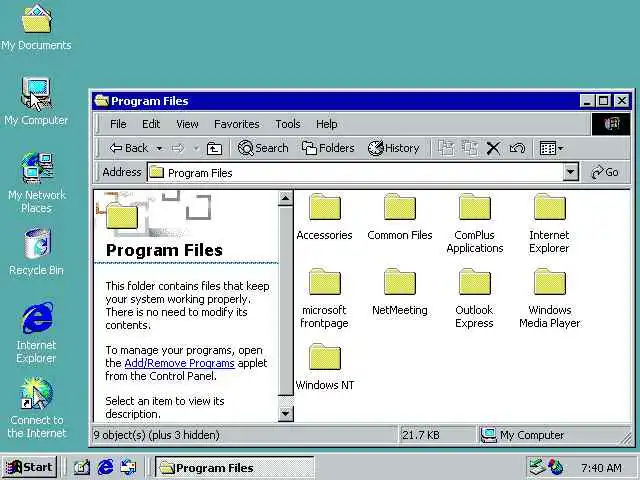Select the Recycle Bin desktop icon
The image size is (640, 480).
pyautogui.click(x=36, y=252)
